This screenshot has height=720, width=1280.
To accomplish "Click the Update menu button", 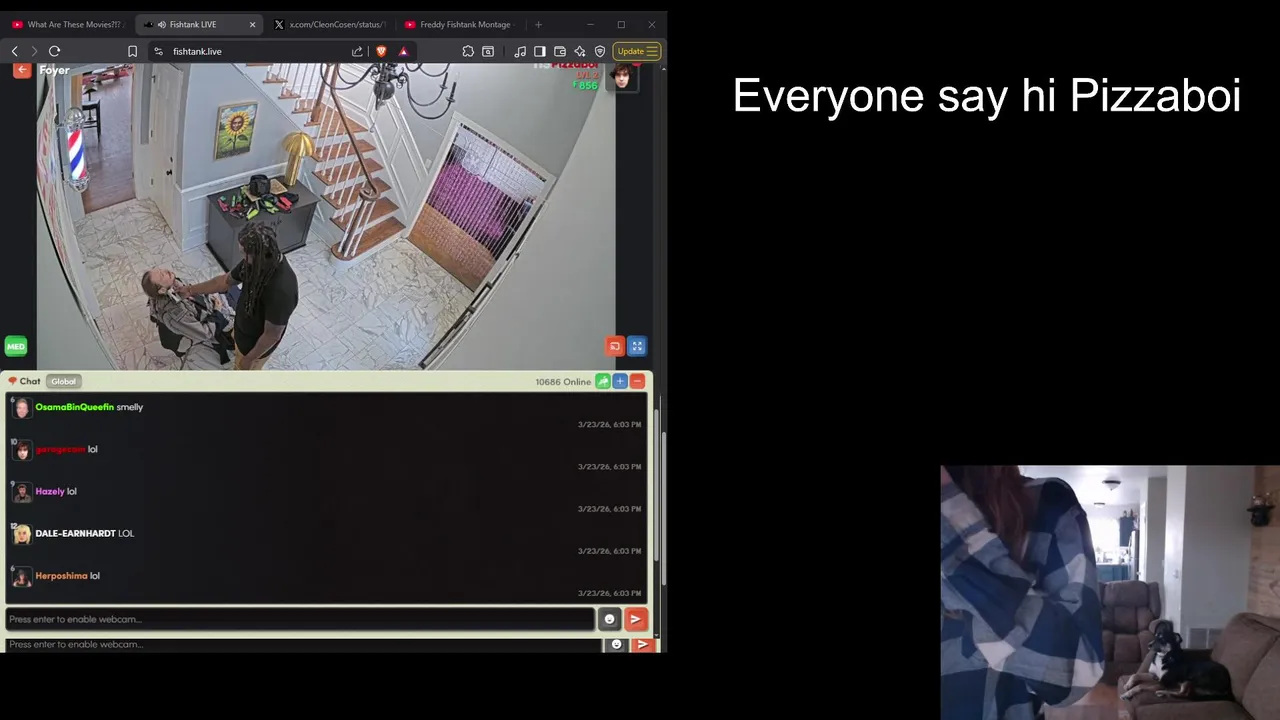I will coord(637,51).
